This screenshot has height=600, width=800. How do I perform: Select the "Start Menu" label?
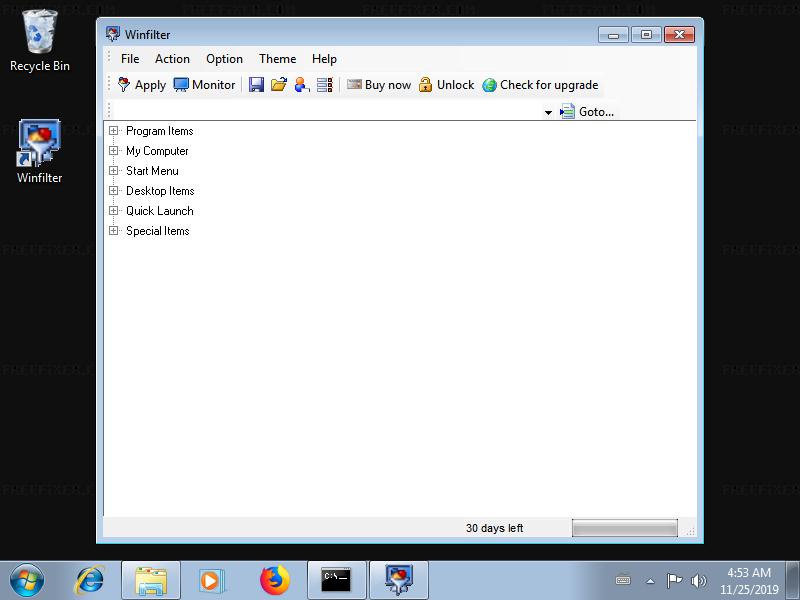point(152,171)
